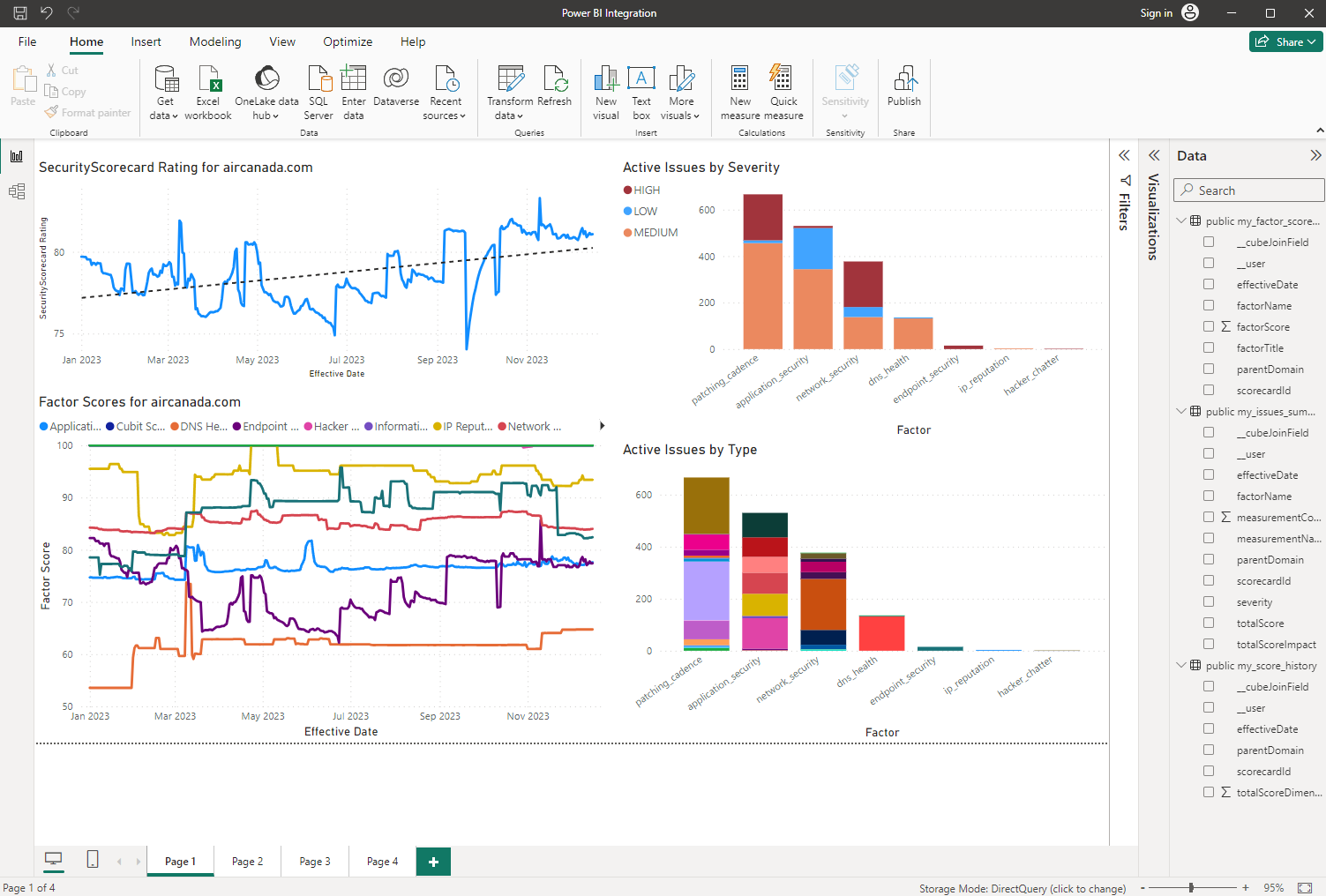Check the measurementNa... field

pyautogui.click(x=1209, y=538)
